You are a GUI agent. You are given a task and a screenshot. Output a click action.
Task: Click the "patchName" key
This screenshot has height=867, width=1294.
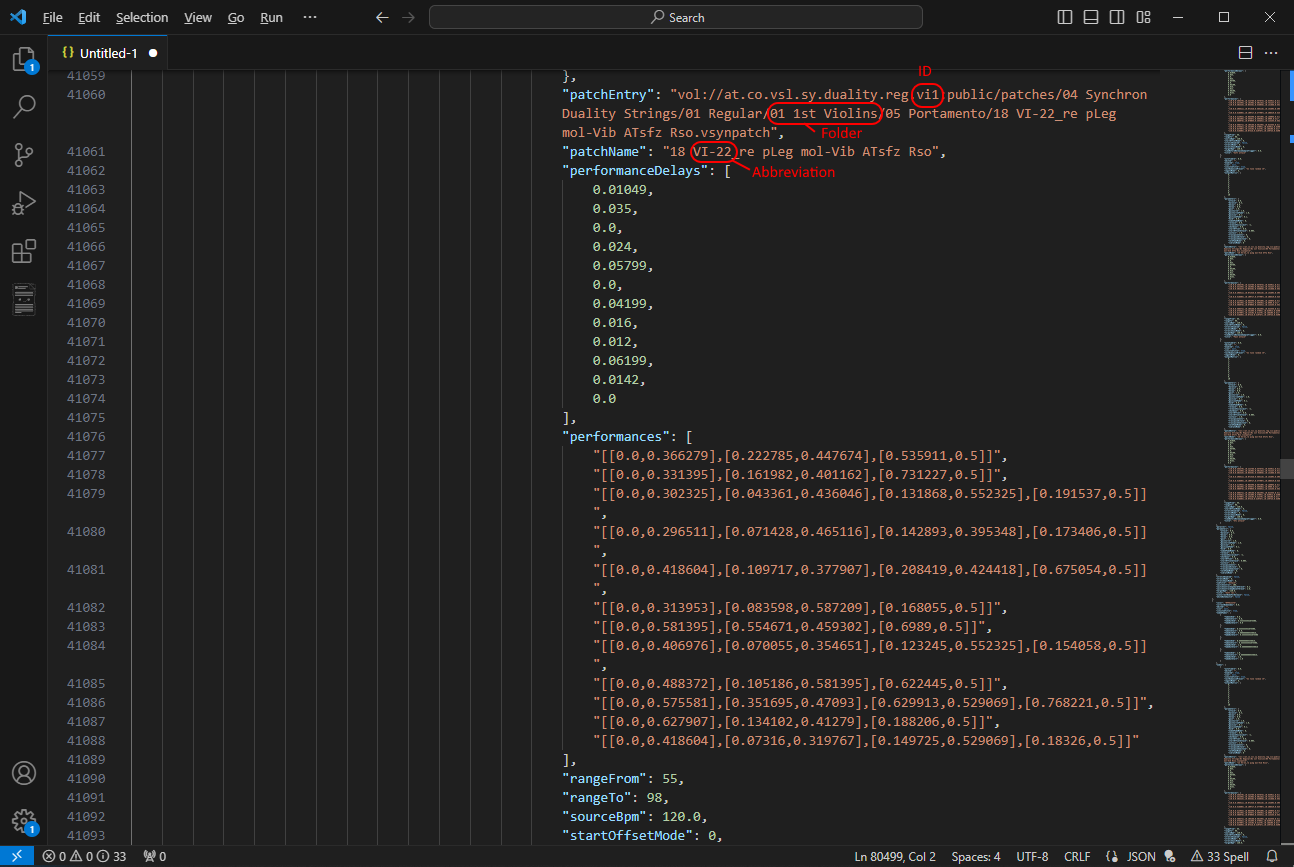point(605,152)
